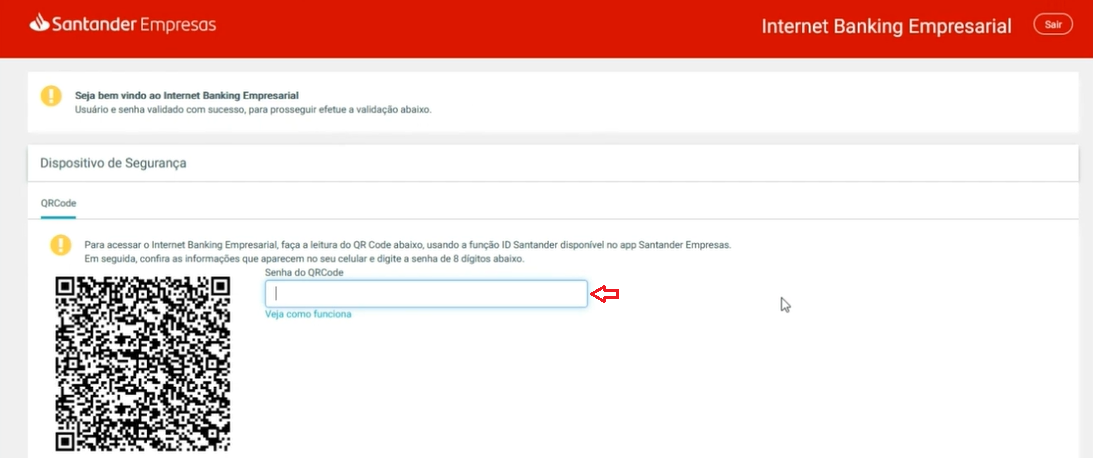This screenshot has width=1093, height=458.
Task: Click the 'Usuário e senha validado com sucesso' message
Action: tap(253, 109)
